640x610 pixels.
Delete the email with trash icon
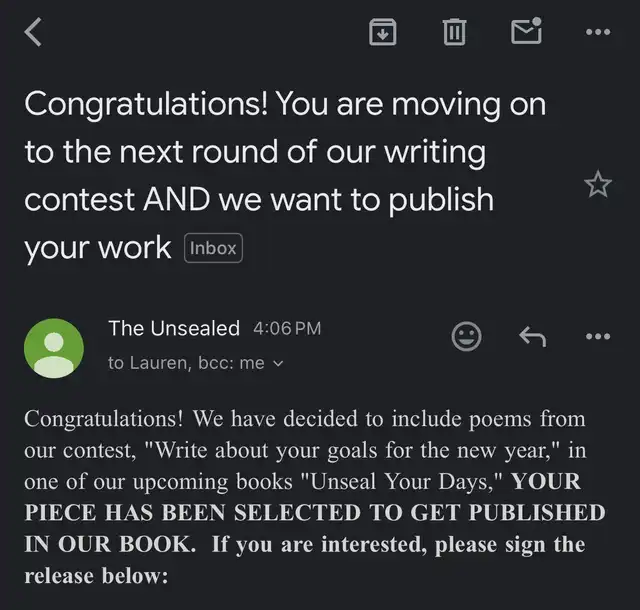tap(454, 32)
